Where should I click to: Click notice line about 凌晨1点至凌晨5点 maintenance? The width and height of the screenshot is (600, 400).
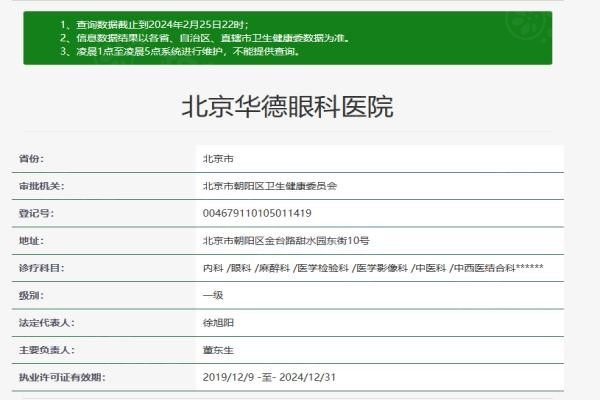(180, 51)
